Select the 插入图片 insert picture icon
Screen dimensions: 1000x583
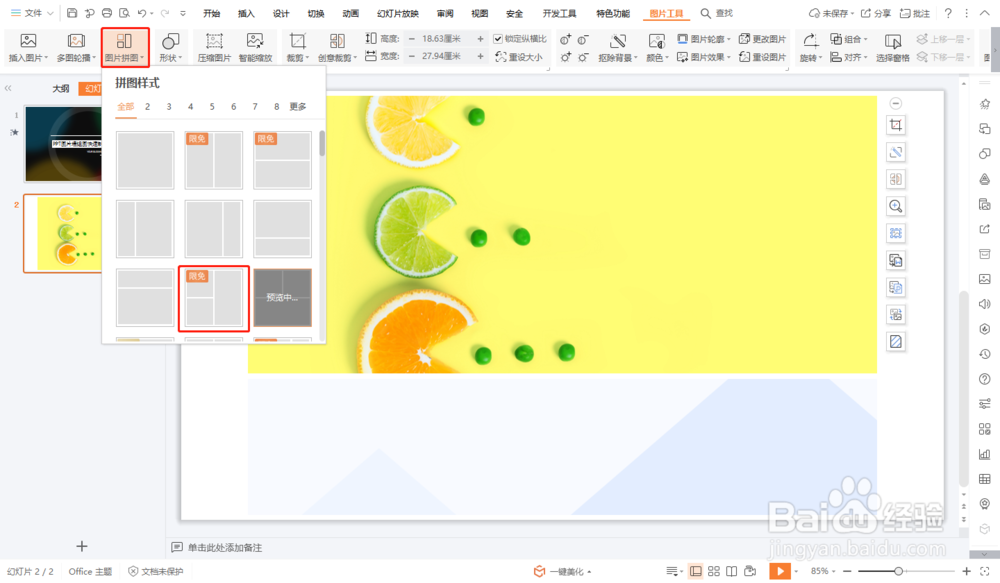27,47
